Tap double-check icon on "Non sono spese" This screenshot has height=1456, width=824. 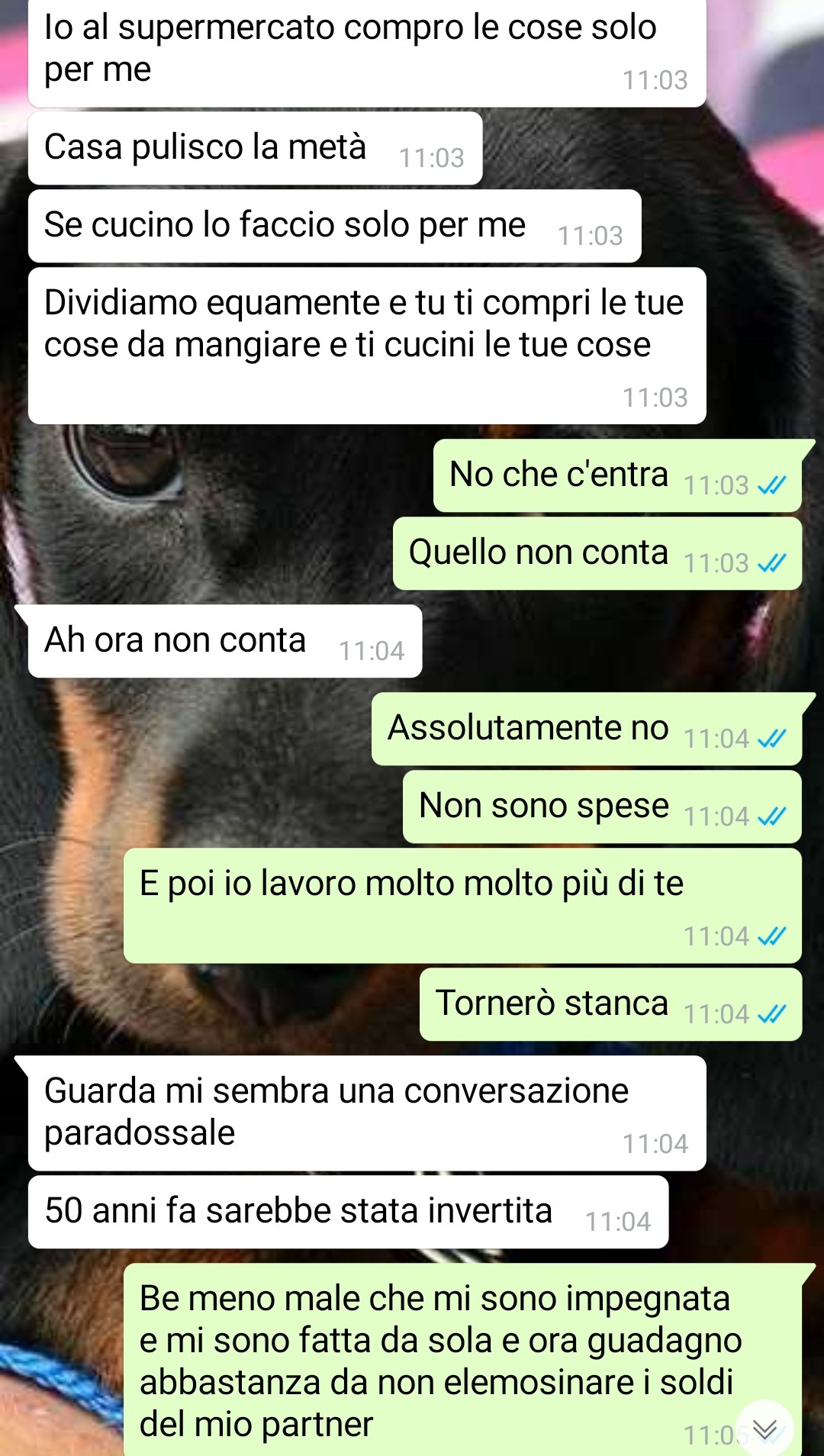[771, 817]
